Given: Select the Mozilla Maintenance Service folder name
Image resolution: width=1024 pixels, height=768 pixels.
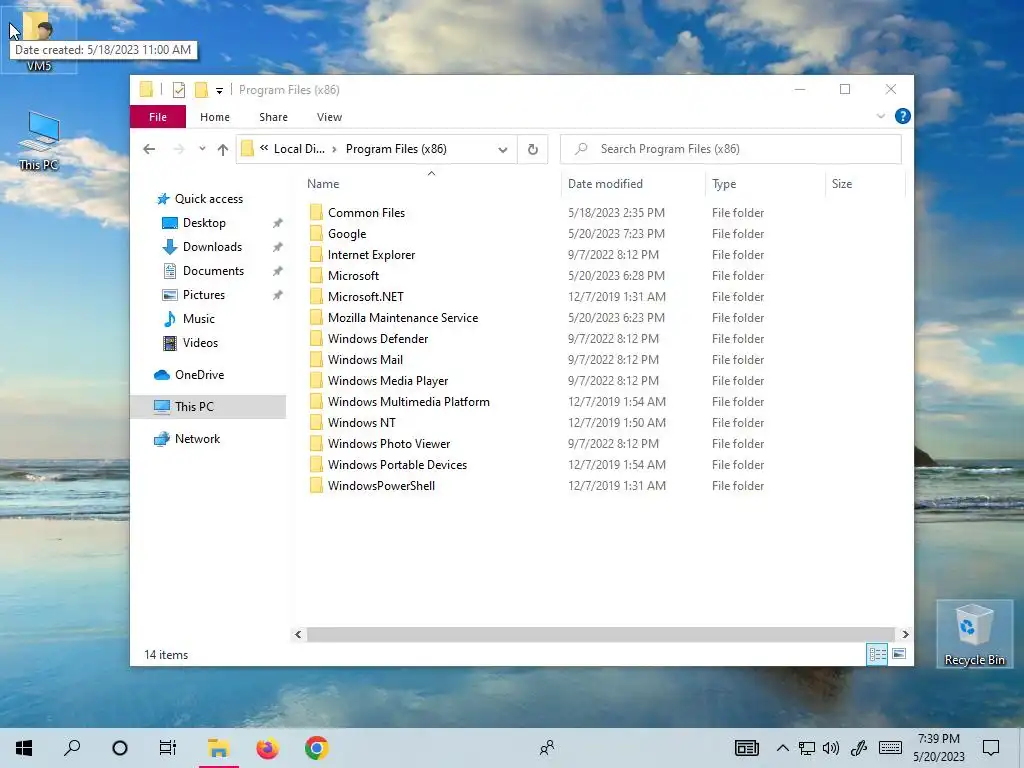Looking at the screenshot, I should [403, 317].
